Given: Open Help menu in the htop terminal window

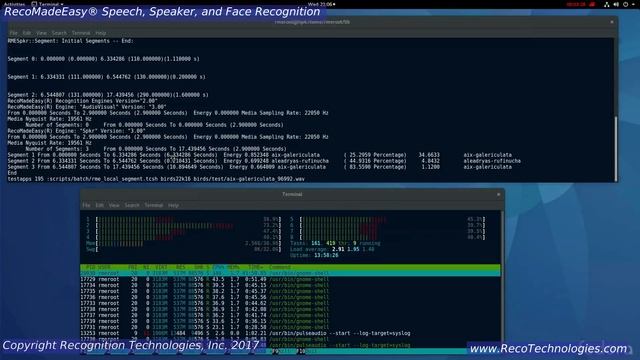Looking at the screenshot, I should (173, 205).
